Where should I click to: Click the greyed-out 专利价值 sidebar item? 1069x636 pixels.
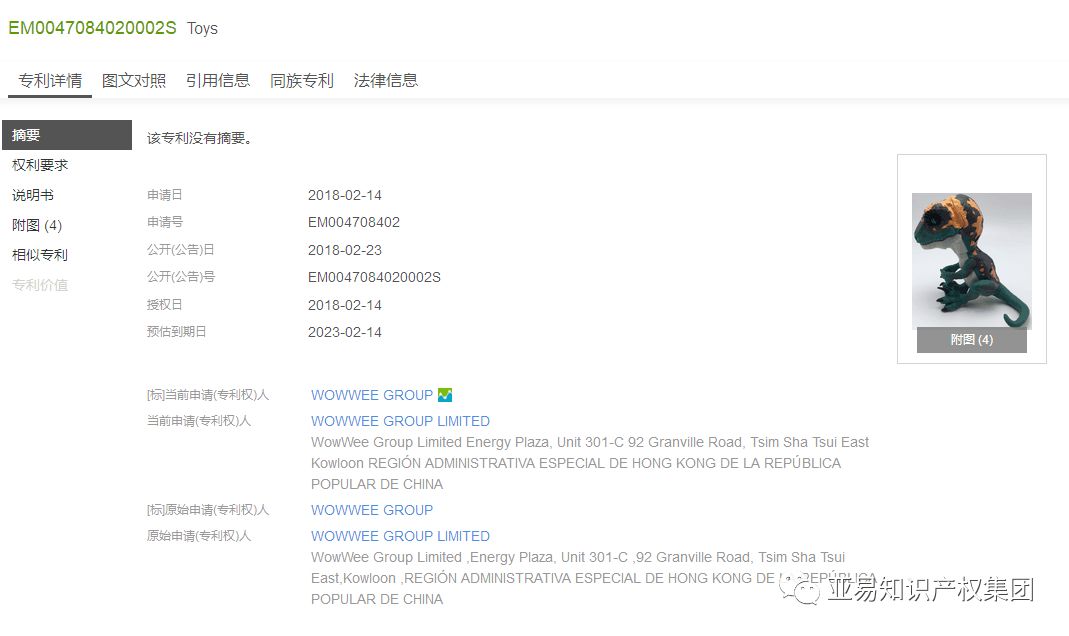tap(40, 285)
